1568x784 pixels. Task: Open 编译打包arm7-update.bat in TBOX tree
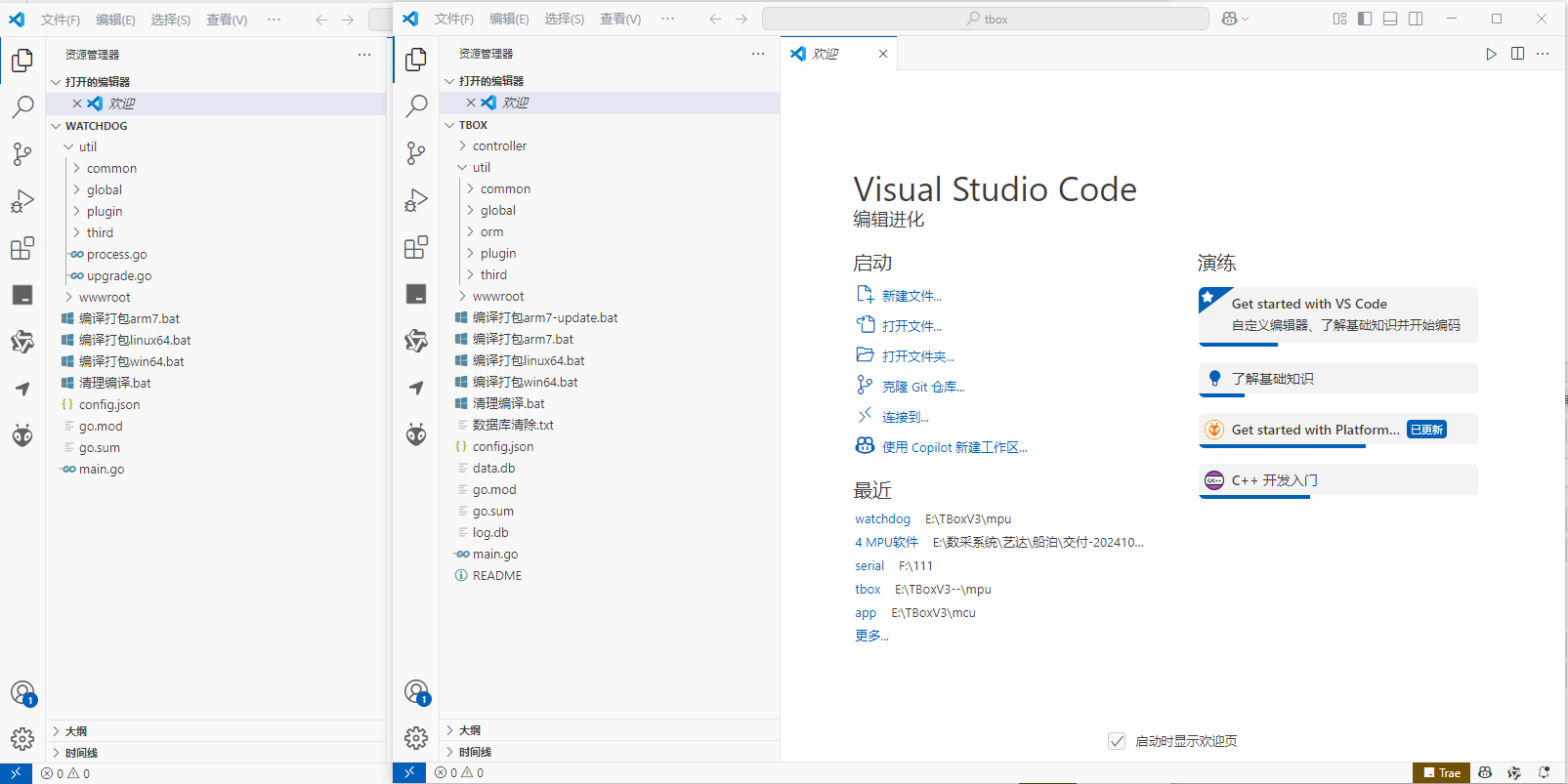(610, 317)
